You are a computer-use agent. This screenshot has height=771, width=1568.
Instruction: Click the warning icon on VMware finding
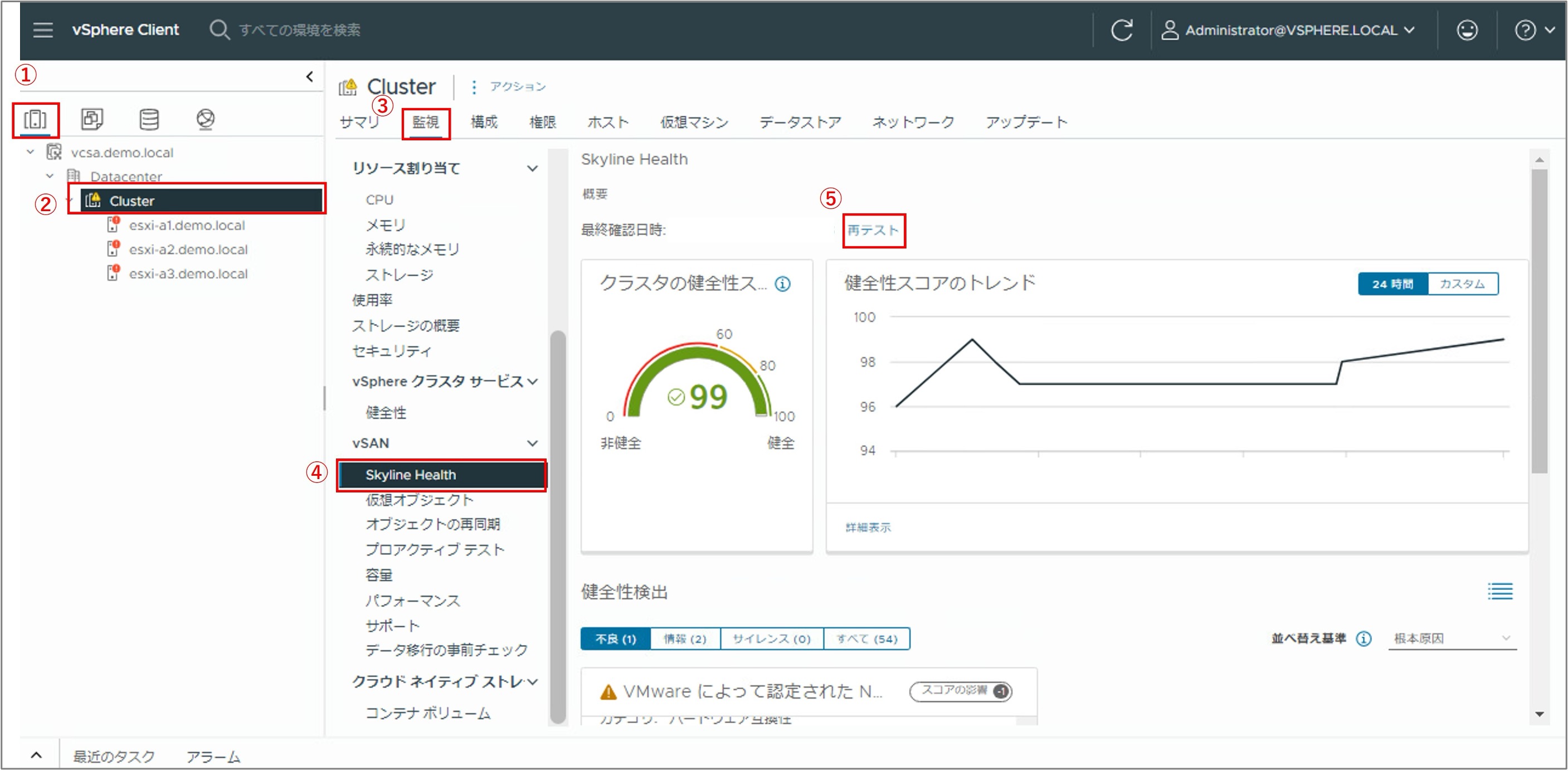pos(608,692)
